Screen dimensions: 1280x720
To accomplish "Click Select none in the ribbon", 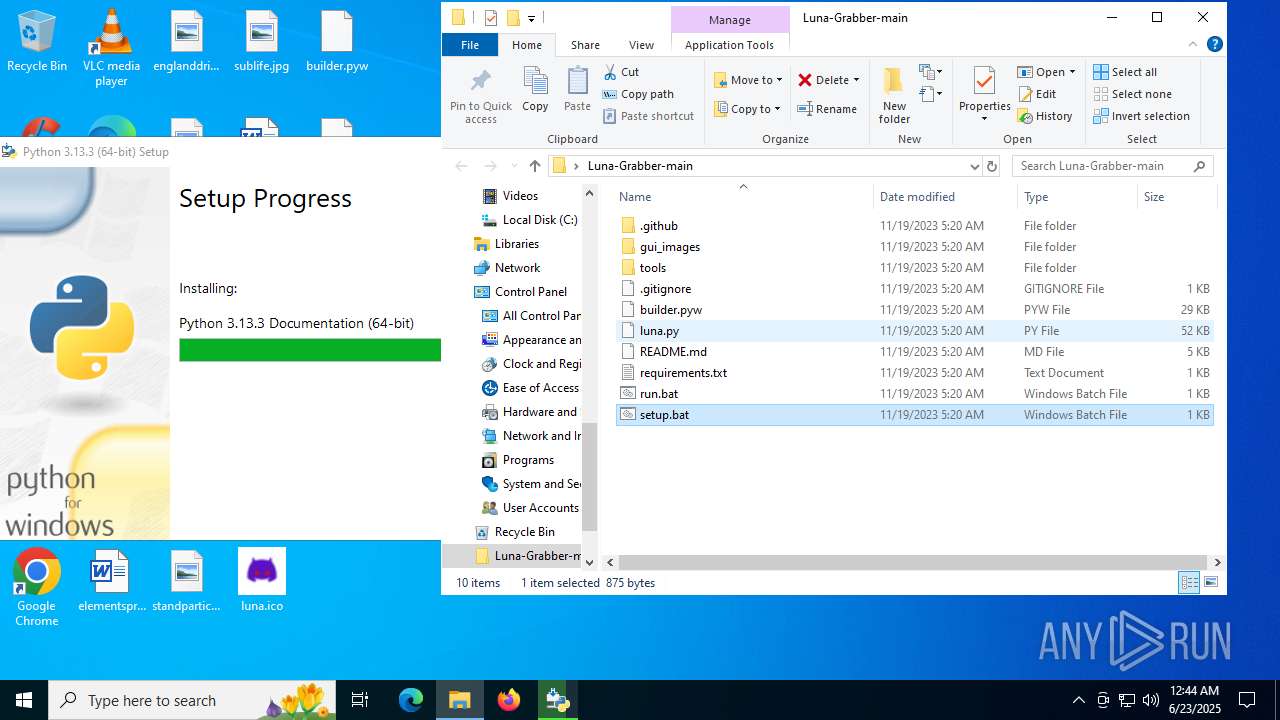I will coord(1132,94).
